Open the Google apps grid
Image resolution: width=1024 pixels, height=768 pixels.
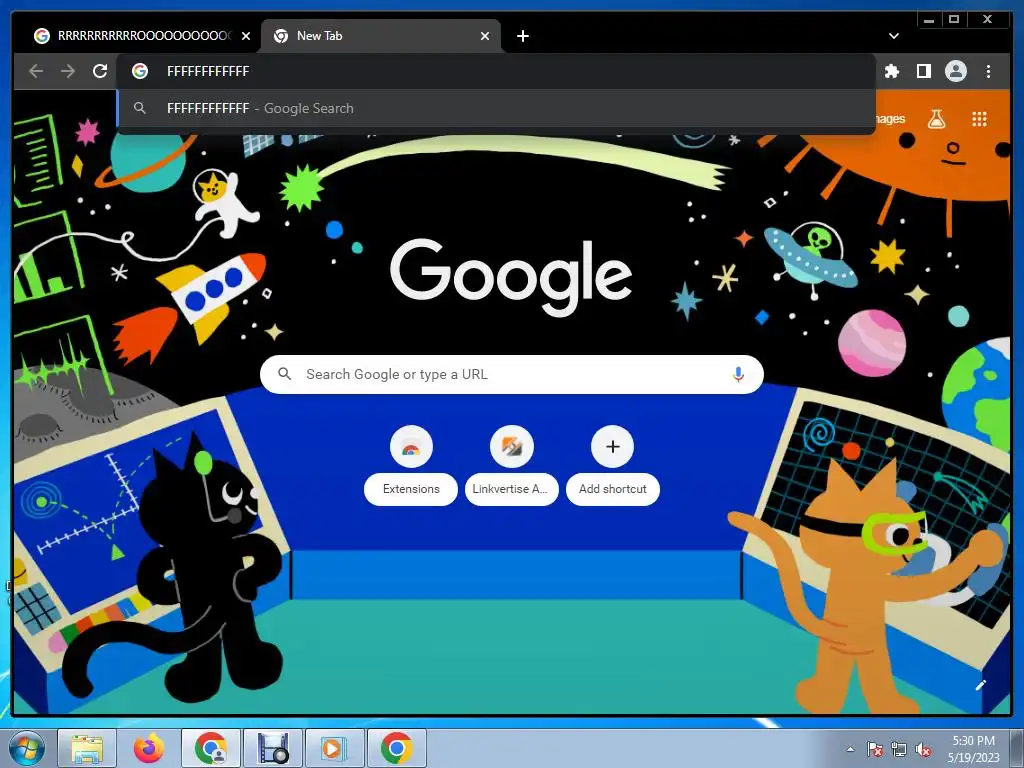pos(979,119)
